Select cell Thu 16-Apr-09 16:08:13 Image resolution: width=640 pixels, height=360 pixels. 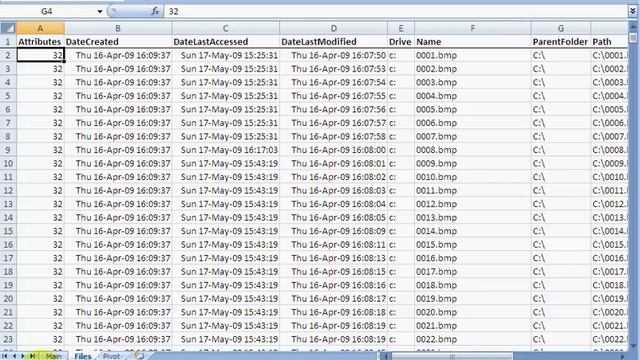(333, 258)
